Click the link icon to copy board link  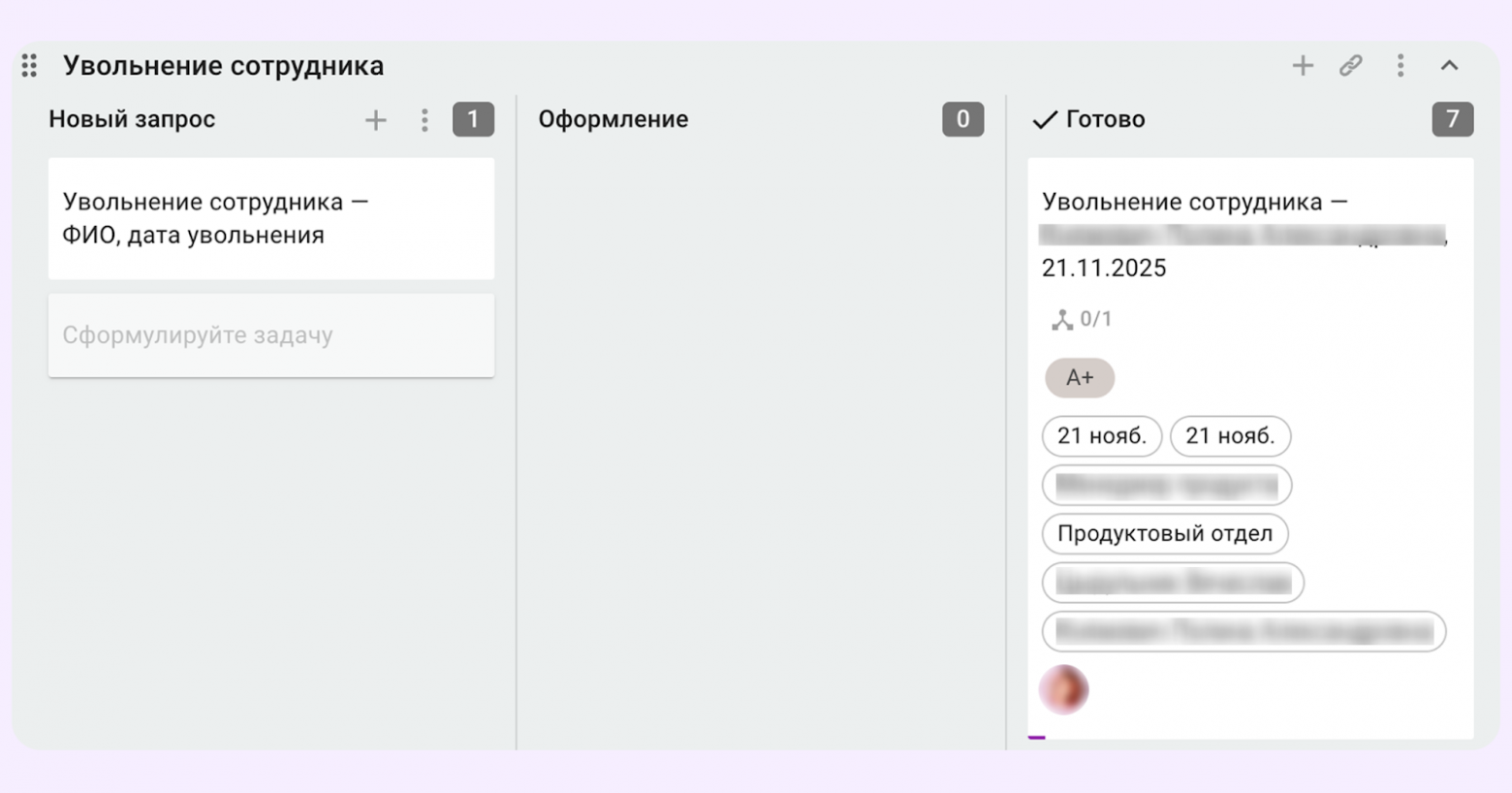coord(1351,65)
